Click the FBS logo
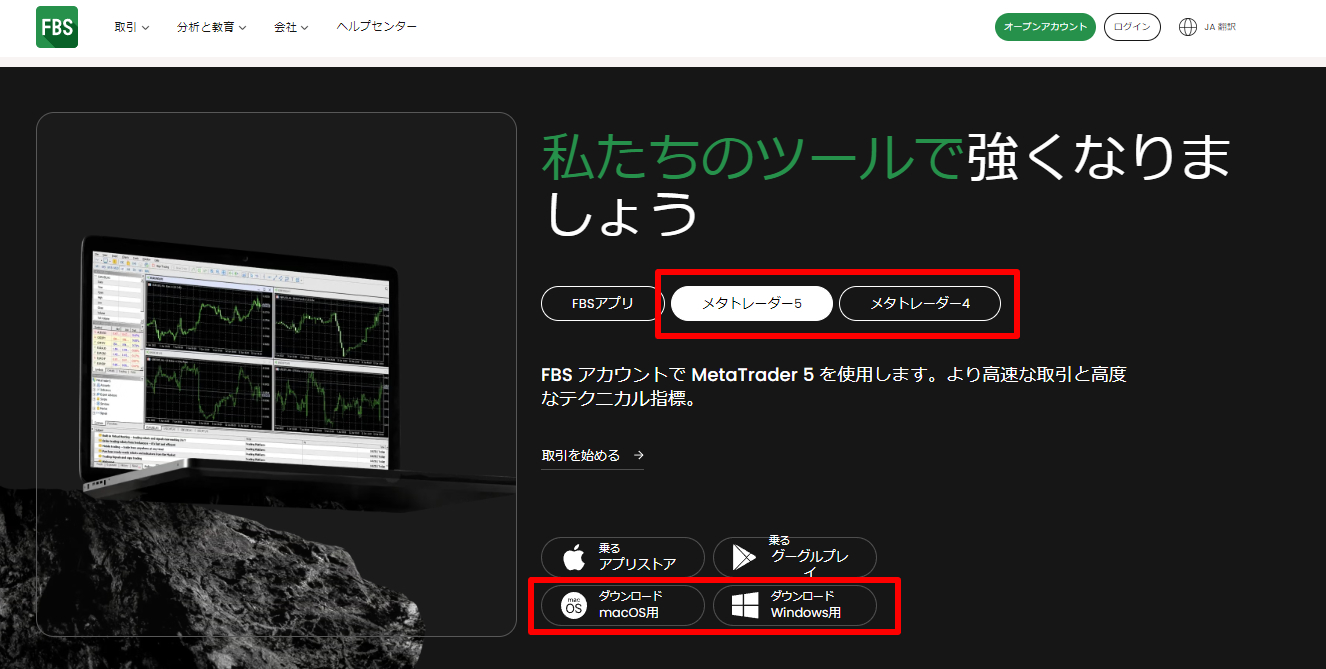 [56, 26]
